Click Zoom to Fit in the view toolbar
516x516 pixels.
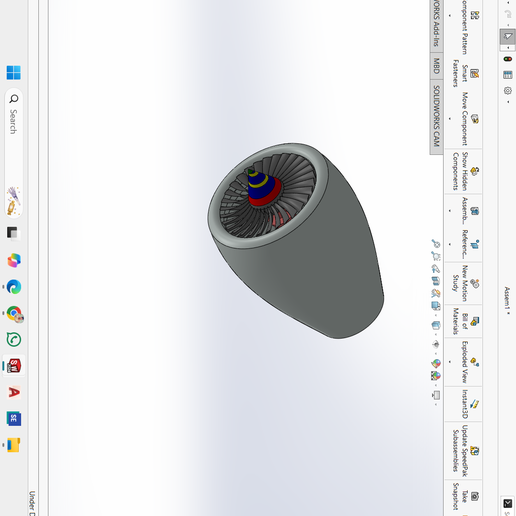point(435,244)
